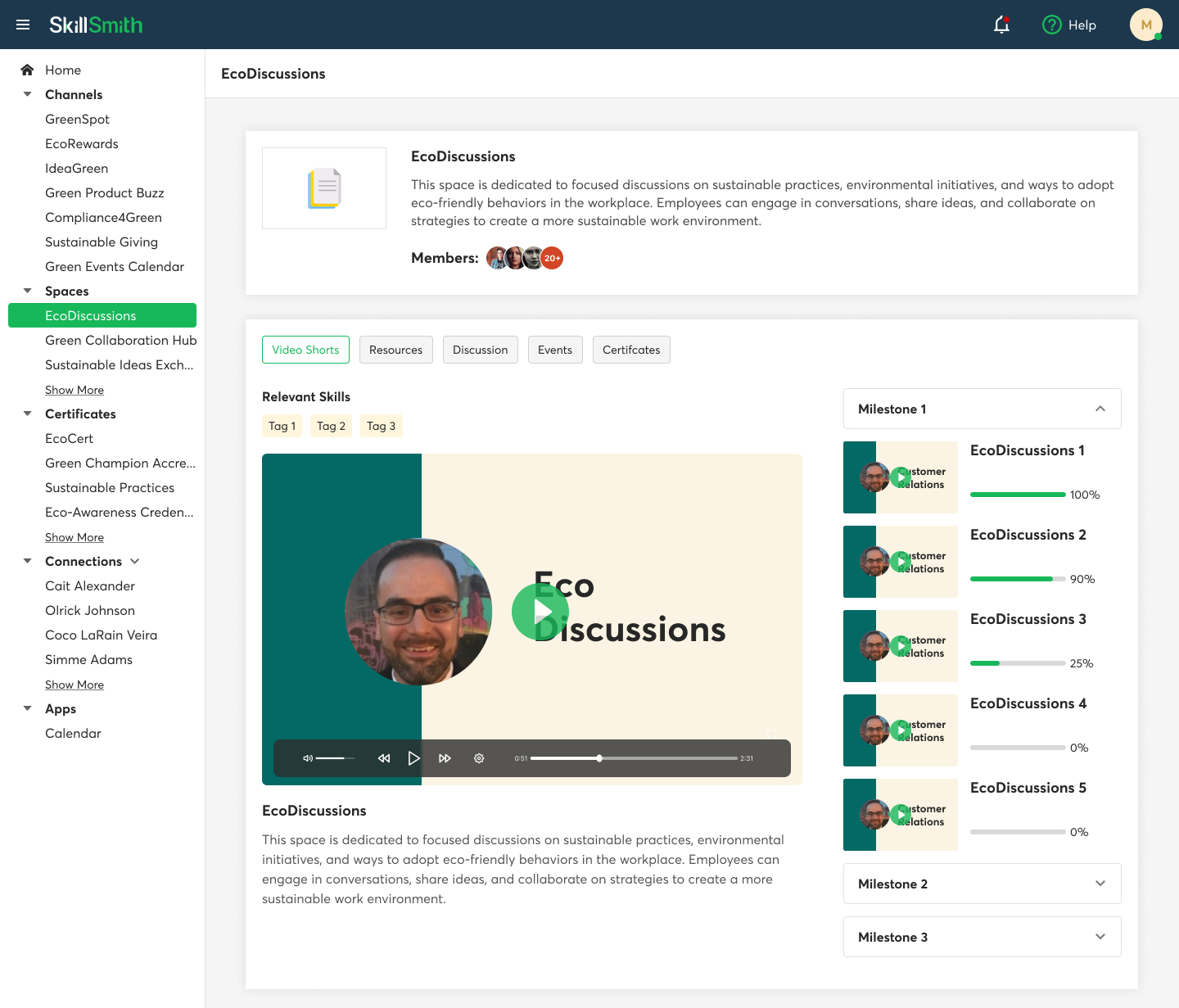
Task: Play the EcoDiscussions 2 video thumbnail
Action: [901, 562]
